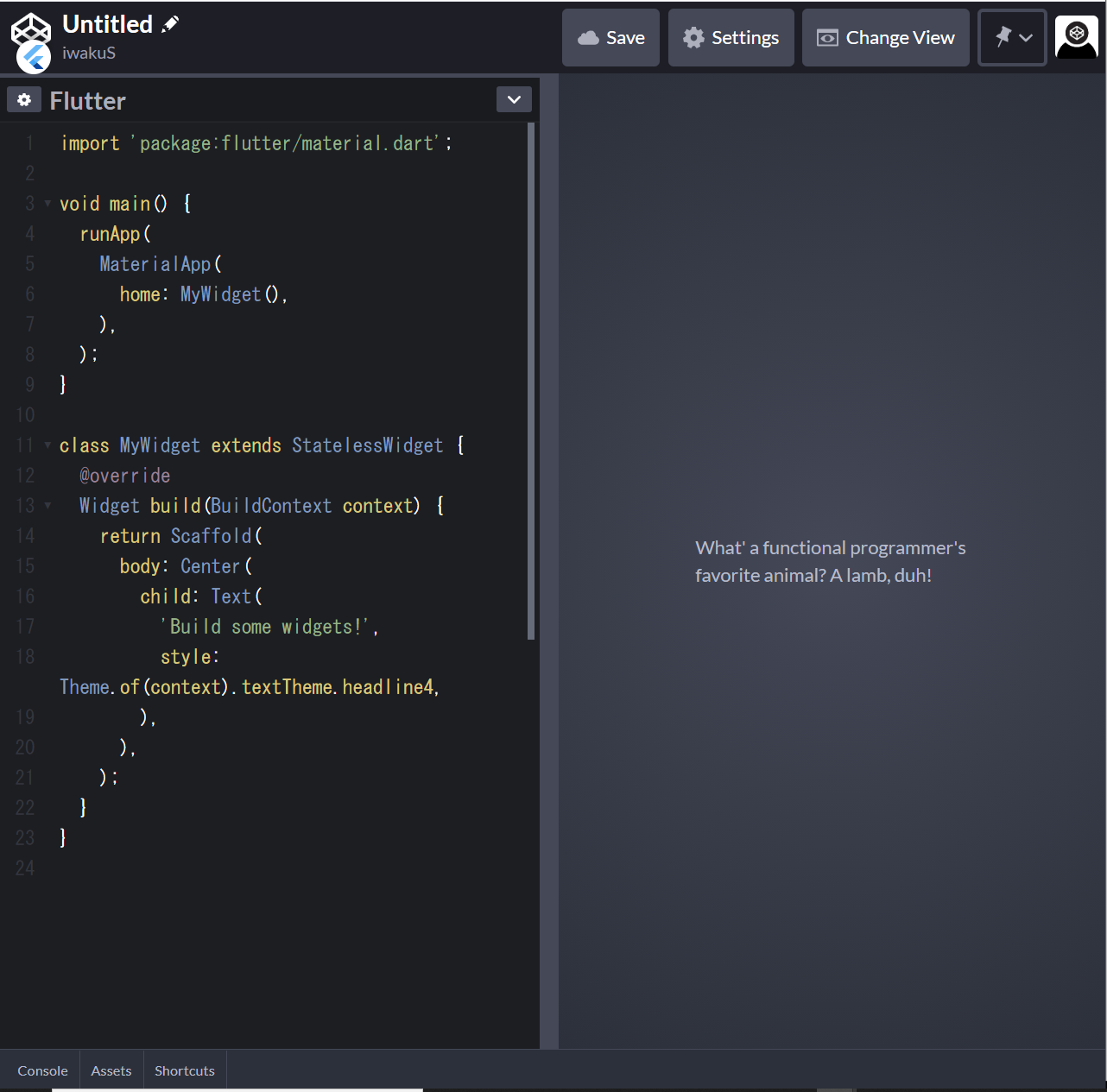
Task: Open pen Settings
Action: tap(731, 38)
